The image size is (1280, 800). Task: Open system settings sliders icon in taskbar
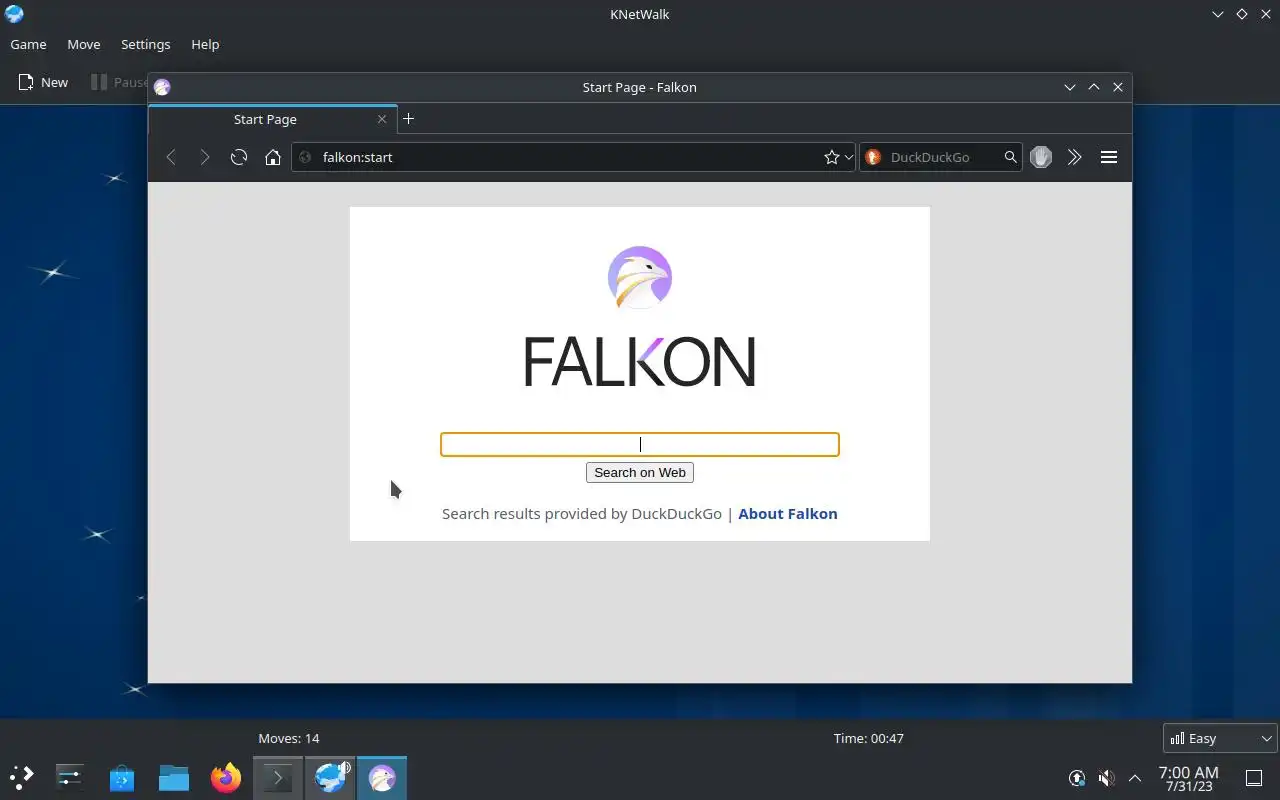pos(70,777)
